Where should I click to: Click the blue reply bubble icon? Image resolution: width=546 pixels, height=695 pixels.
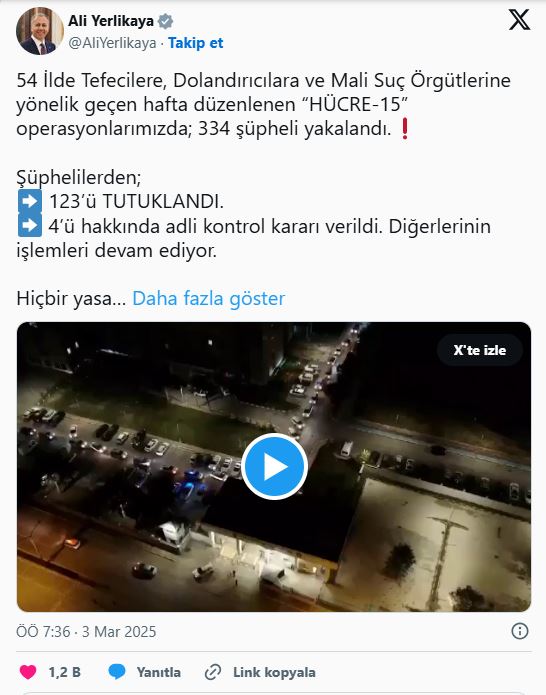pyautogui.click(x=117, y=672)
